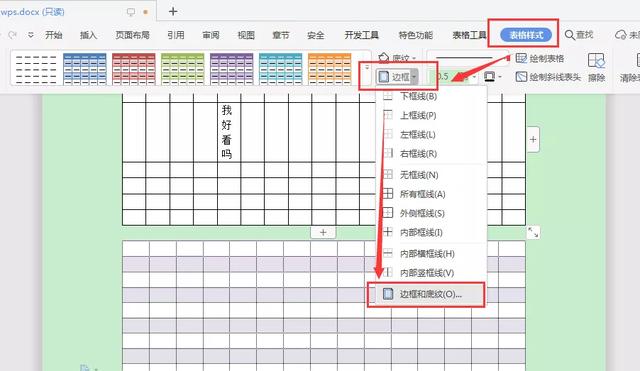The image size is (640, 371).
Task: Select the 绘制表格 draw table tool
Action: point(540,58)
